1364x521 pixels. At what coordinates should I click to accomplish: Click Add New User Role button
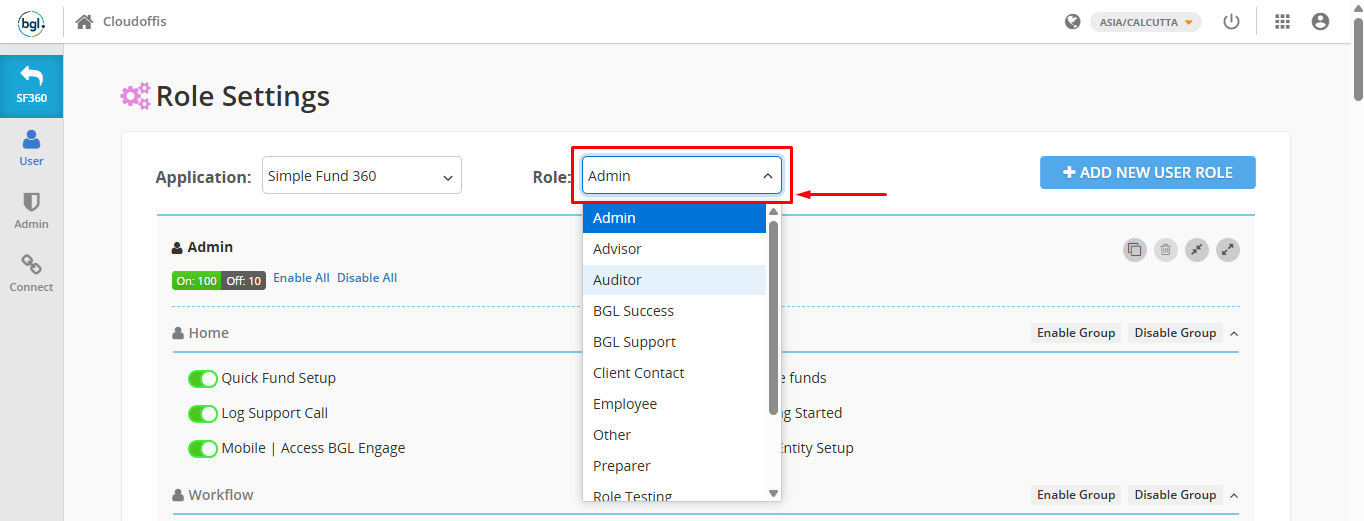1147,172
